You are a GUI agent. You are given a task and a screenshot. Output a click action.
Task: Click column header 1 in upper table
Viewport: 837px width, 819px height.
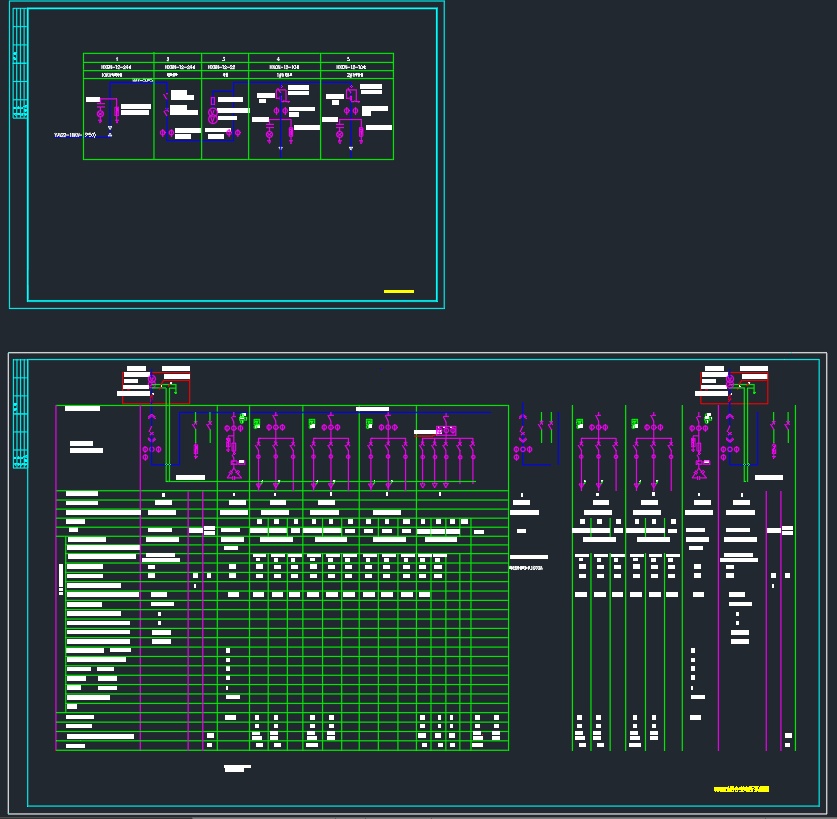(x=118, y=59)
